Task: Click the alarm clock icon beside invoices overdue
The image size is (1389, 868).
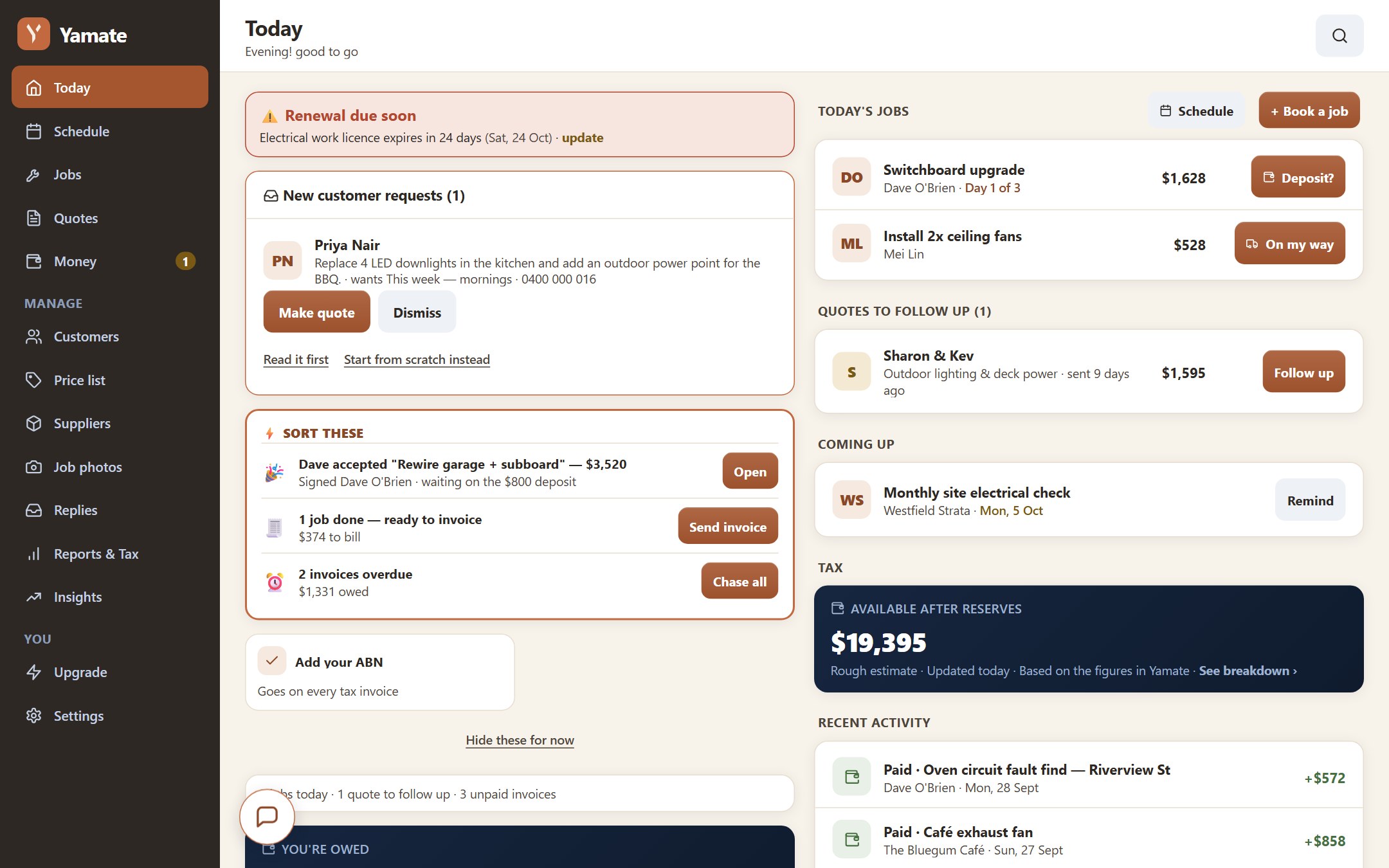Action: click(275, 582)
